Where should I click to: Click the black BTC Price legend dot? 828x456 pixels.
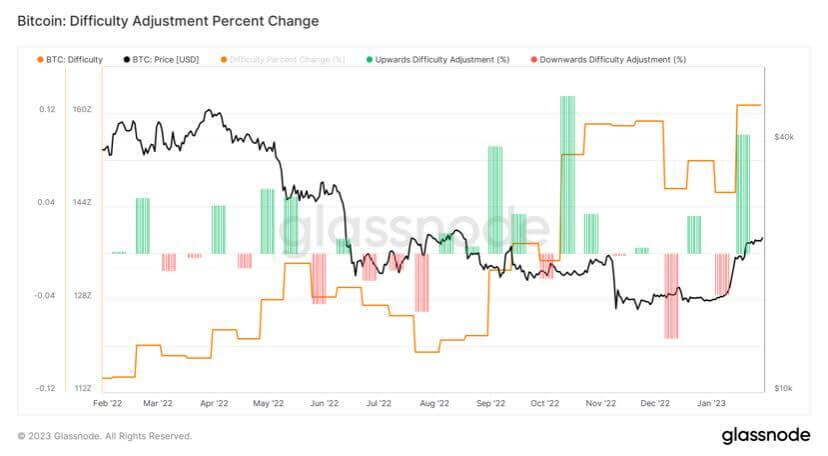(127, 60)
